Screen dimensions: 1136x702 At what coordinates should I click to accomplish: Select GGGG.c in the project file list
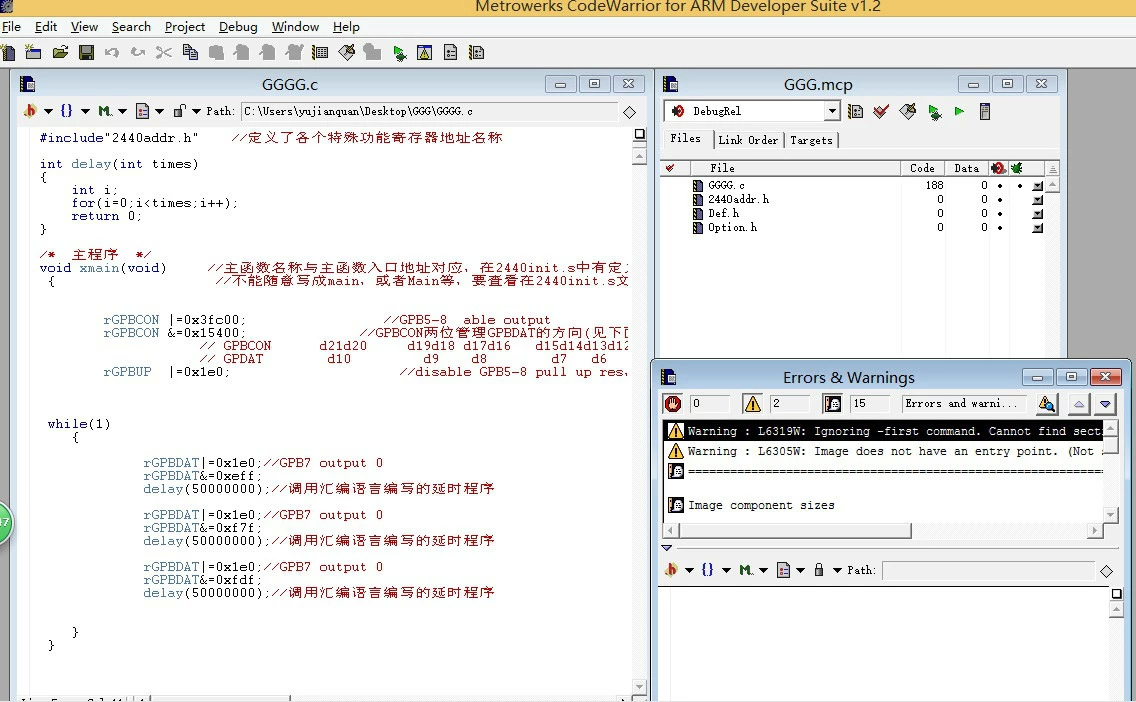coord(726,185)
